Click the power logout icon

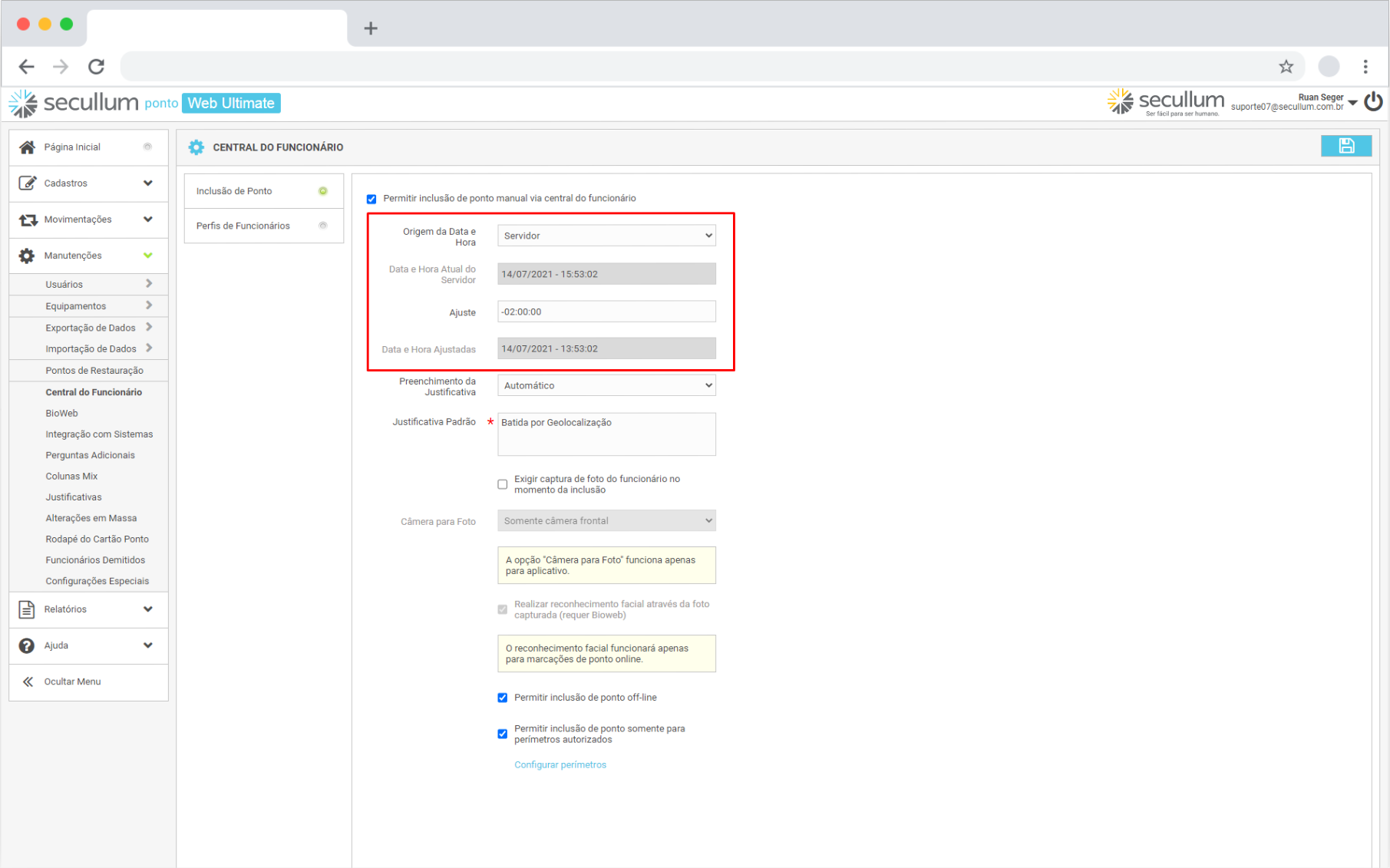(1373, 102)
